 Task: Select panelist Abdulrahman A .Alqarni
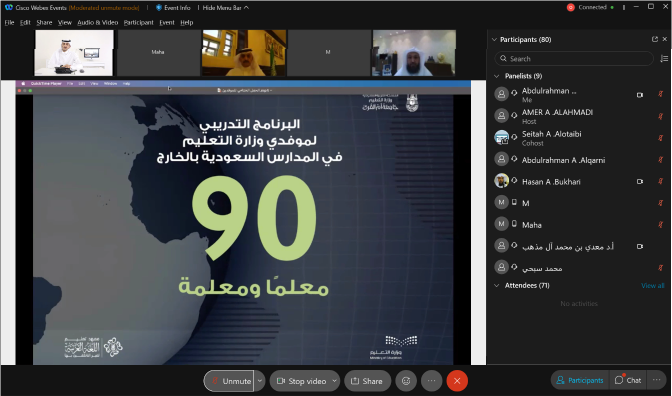point(579,160)
